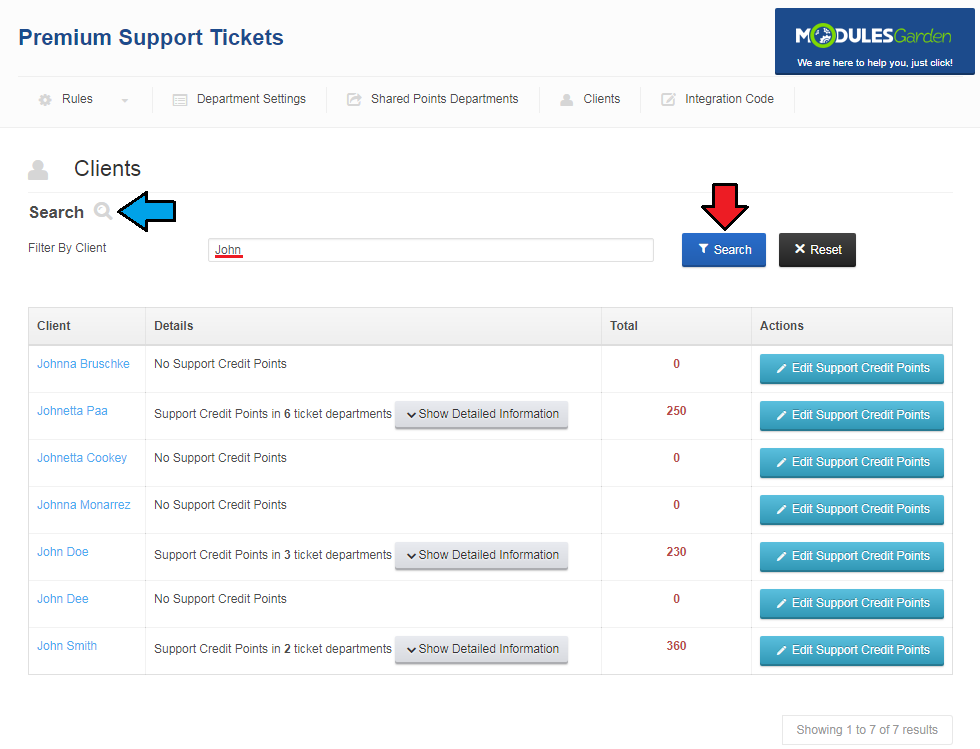Click the blue Search button
980x749 pixels.
[724, 250]
